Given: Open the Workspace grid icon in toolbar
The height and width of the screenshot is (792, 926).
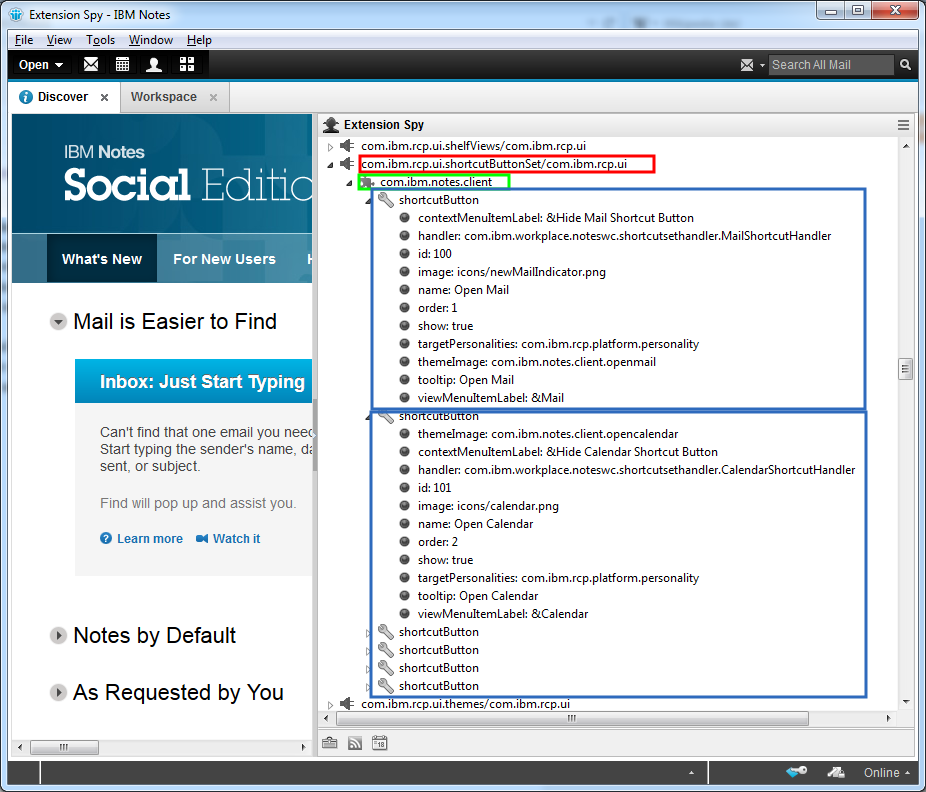Looking at the screenshot, I should coord(186,65).
